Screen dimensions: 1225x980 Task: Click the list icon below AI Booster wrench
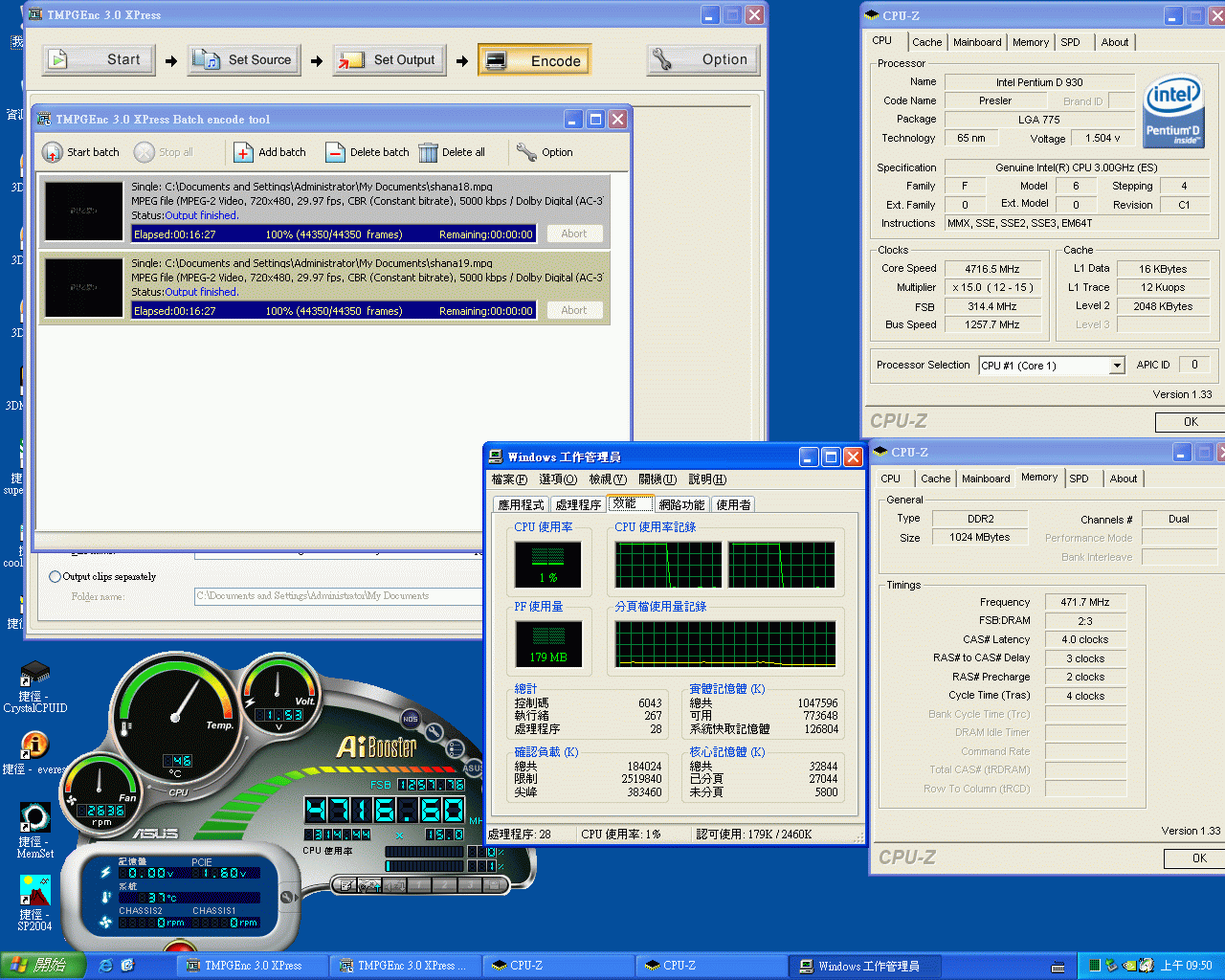click(x=455, y=748)
